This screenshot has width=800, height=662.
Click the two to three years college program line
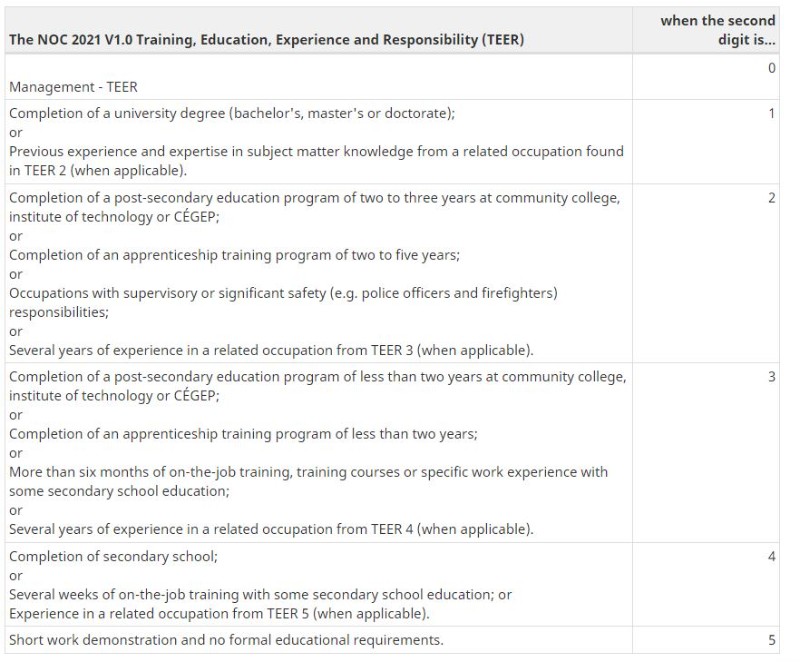315,207
